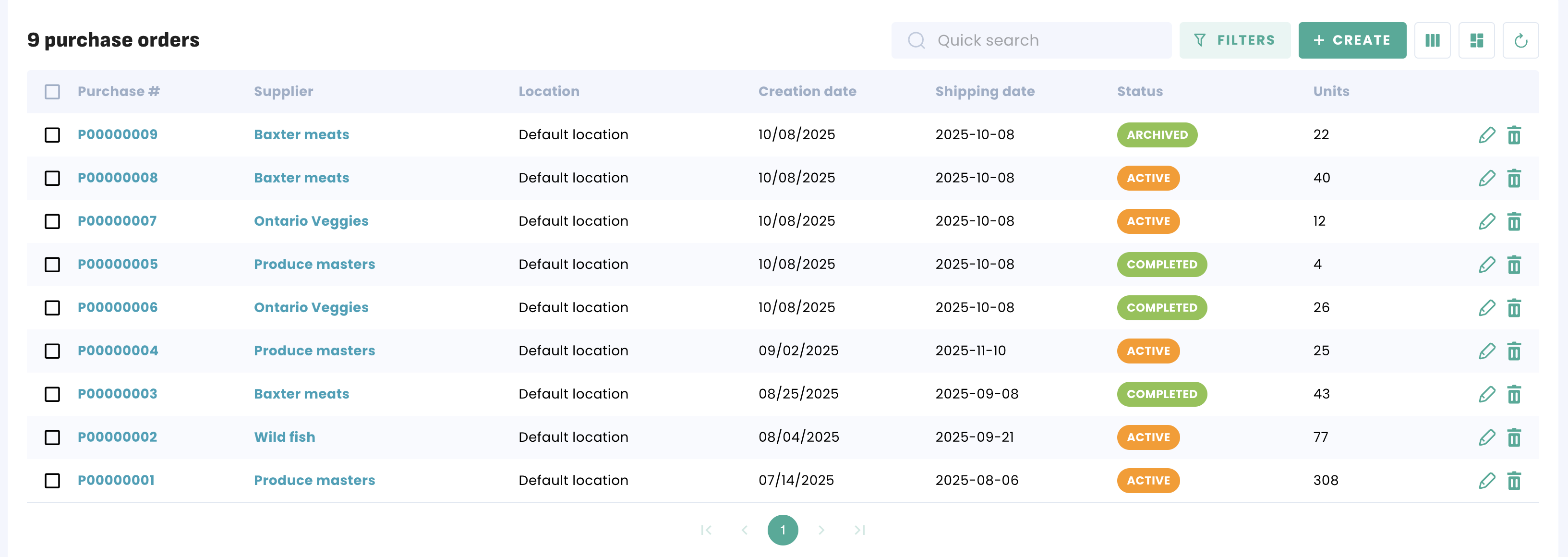Select the checkbox for P00000007
1568x557 pixels.
point(52,221)
